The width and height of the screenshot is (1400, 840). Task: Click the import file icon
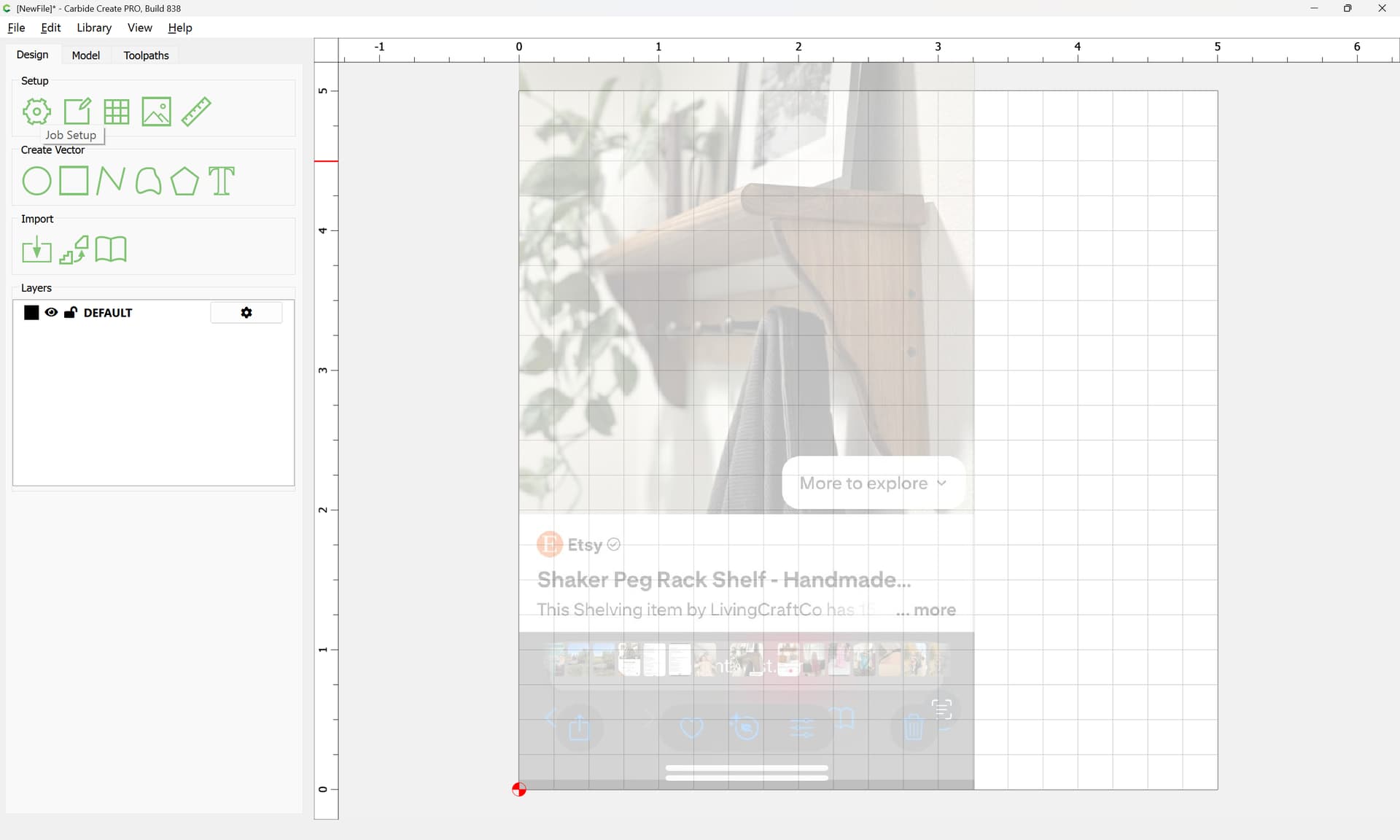coord(36,250)
